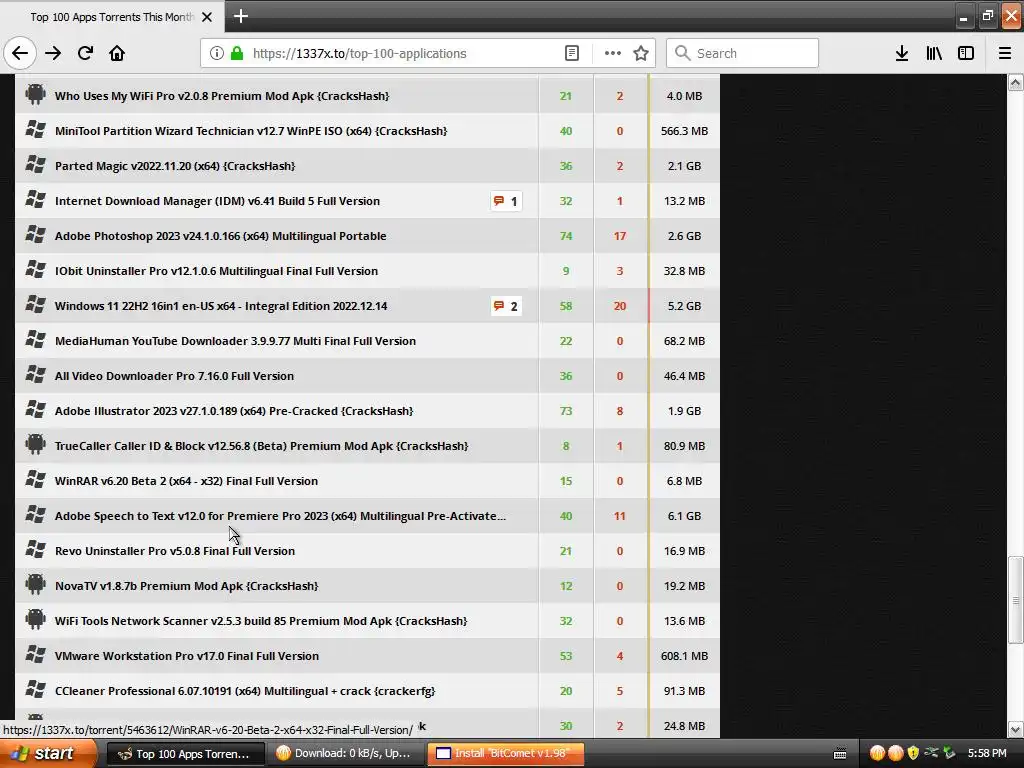Click seeders count 74 for Photoshop
Image resolution: width=1024 pixels, height=768 pixels.
566,236
